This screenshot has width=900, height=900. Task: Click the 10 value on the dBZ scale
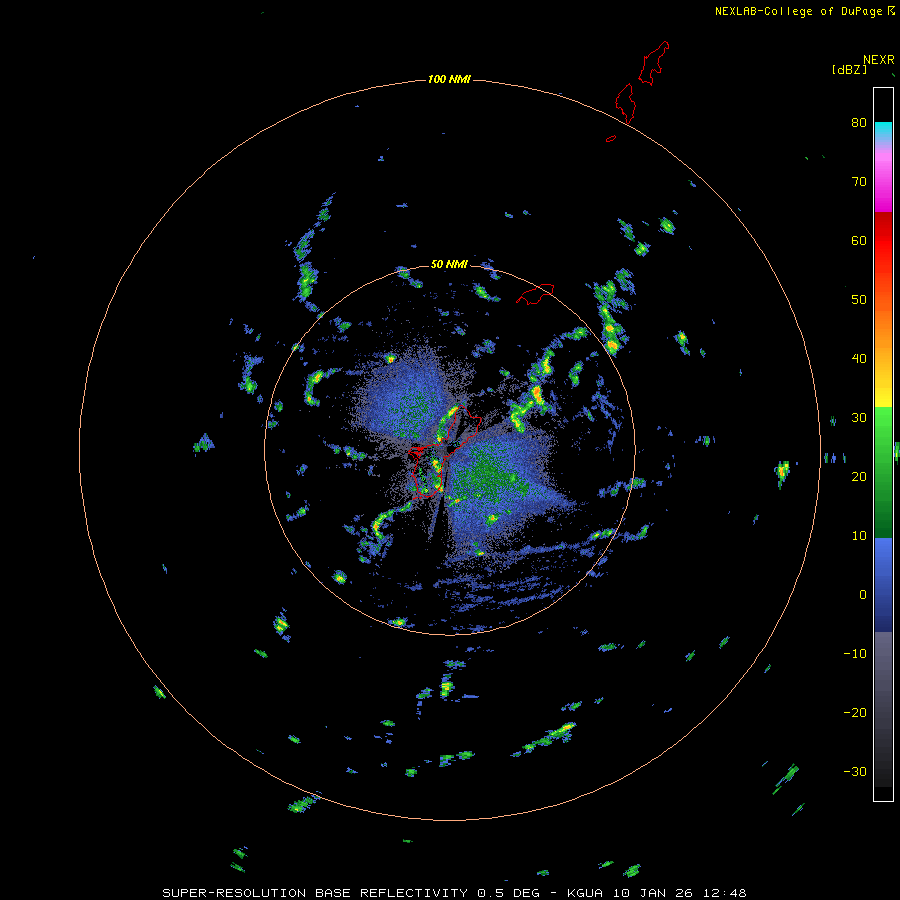coord(859,536)
